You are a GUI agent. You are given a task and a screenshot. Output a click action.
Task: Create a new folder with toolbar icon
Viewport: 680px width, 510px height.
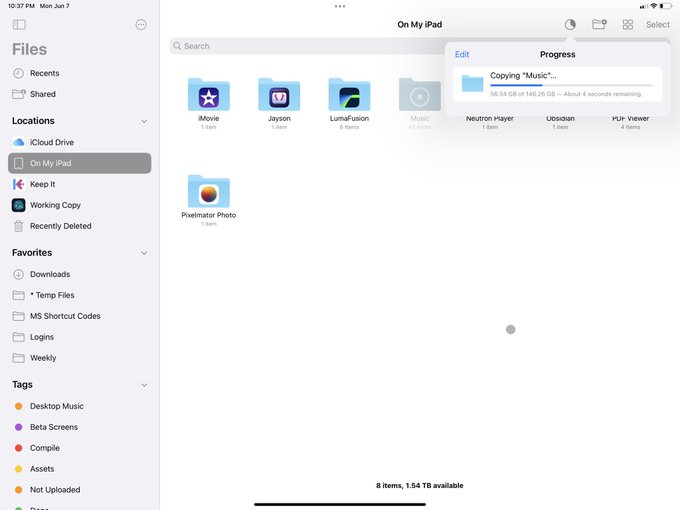tap(599, 24)
